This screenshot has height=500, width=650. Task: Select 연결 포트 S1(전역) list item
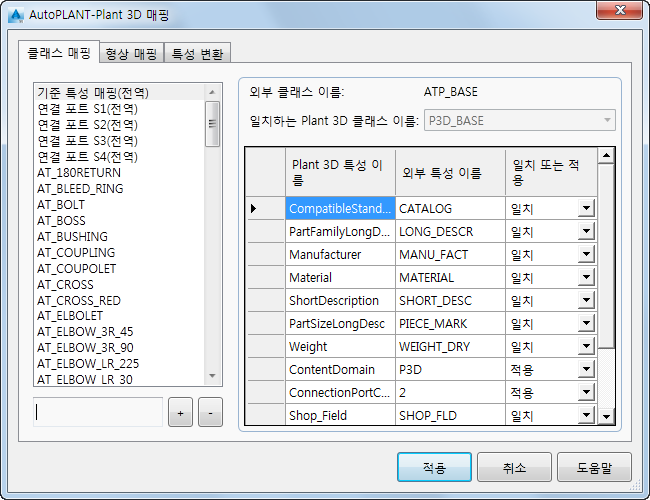pyautogui.click(x=119, y=109)
